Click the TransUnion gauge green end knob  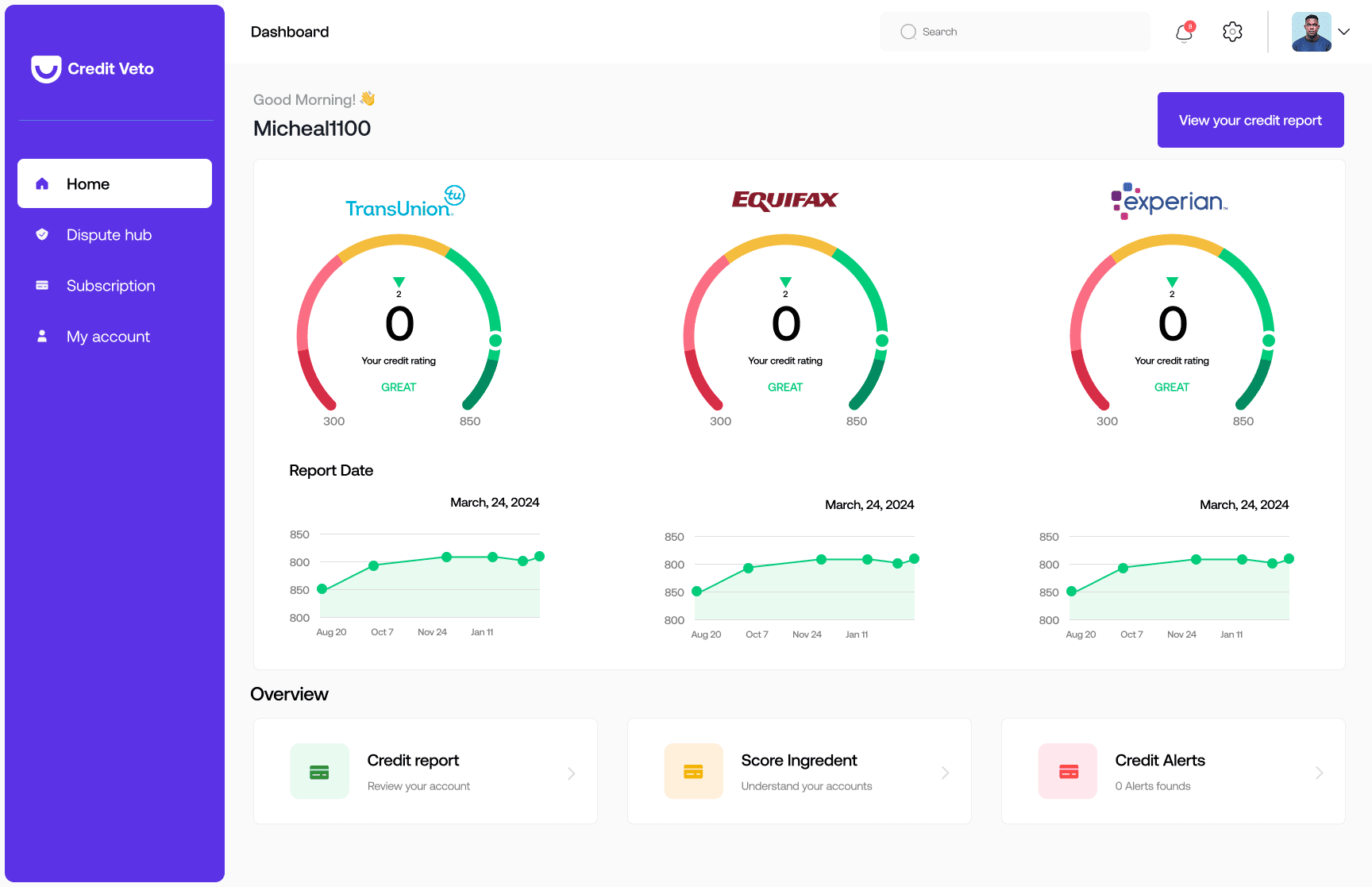pyautogui.click(x=495, y=341)
